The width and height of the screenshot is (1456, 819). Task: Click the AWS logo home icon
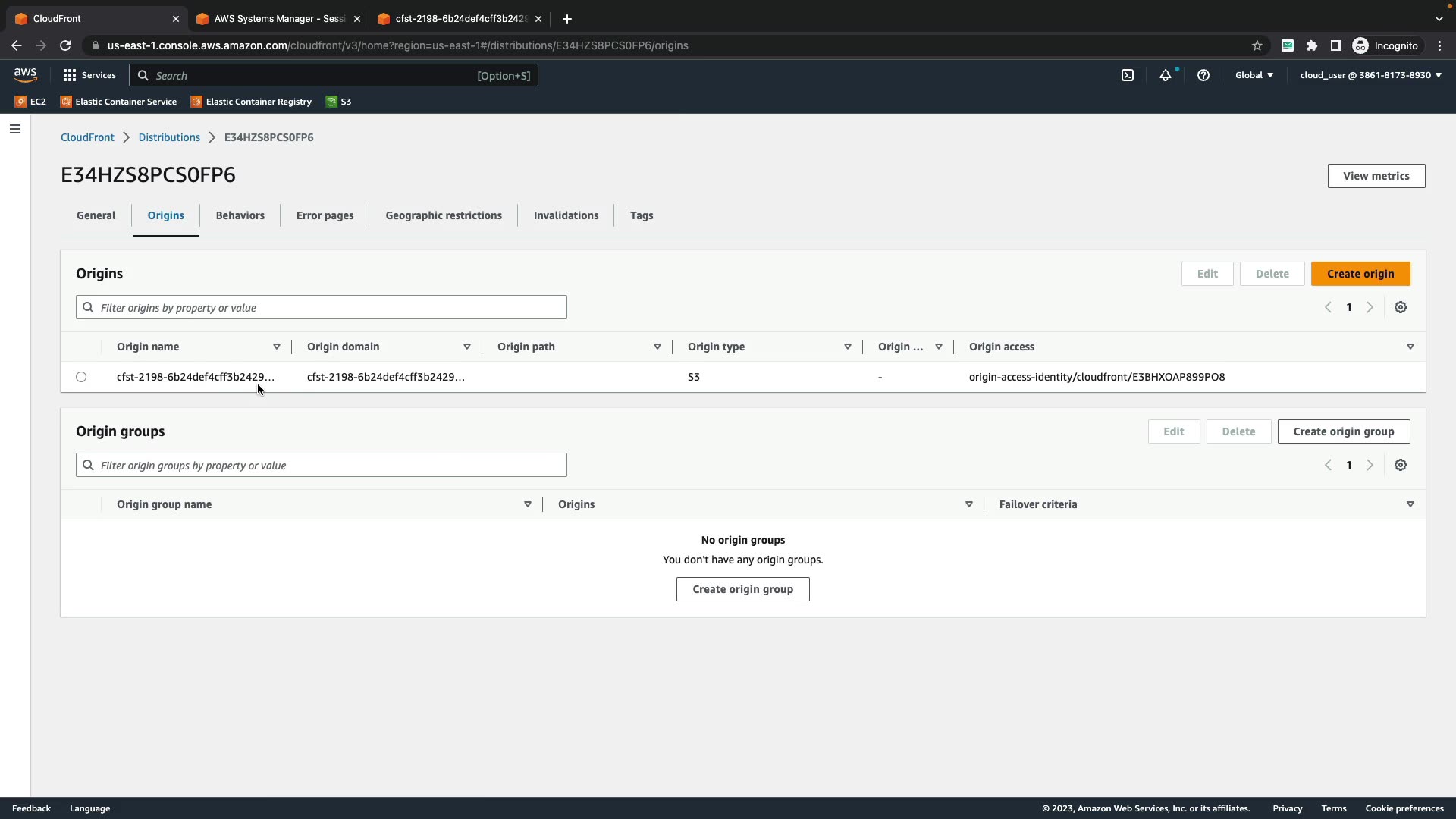25,75
